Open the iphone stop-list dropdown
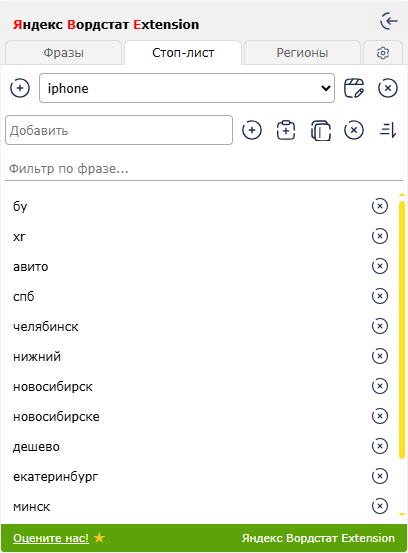Image resolution: width=408 pixels, height=553 pixels. tap(187, 88)
